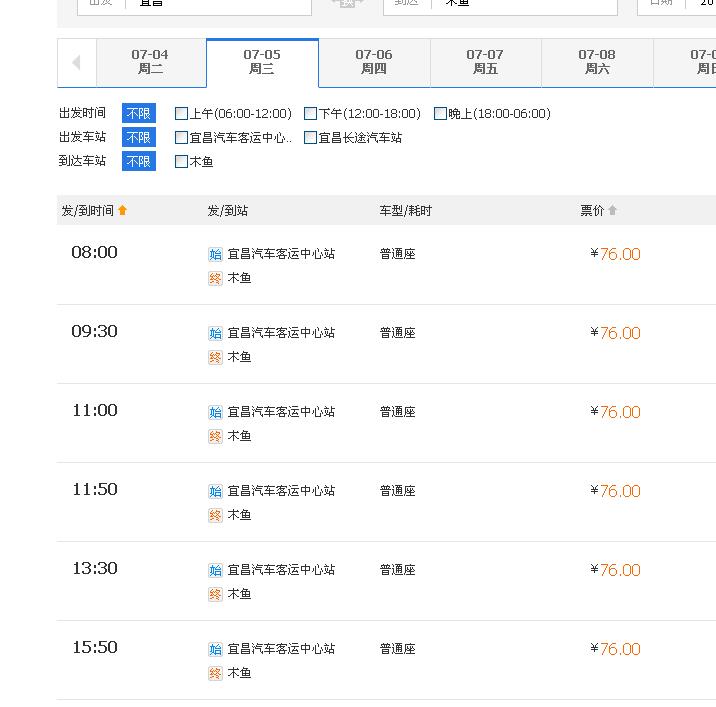Click 普通座 seat type in 11:50 row
The width and height of the screenshot is (716, 707).
[398, 491]
